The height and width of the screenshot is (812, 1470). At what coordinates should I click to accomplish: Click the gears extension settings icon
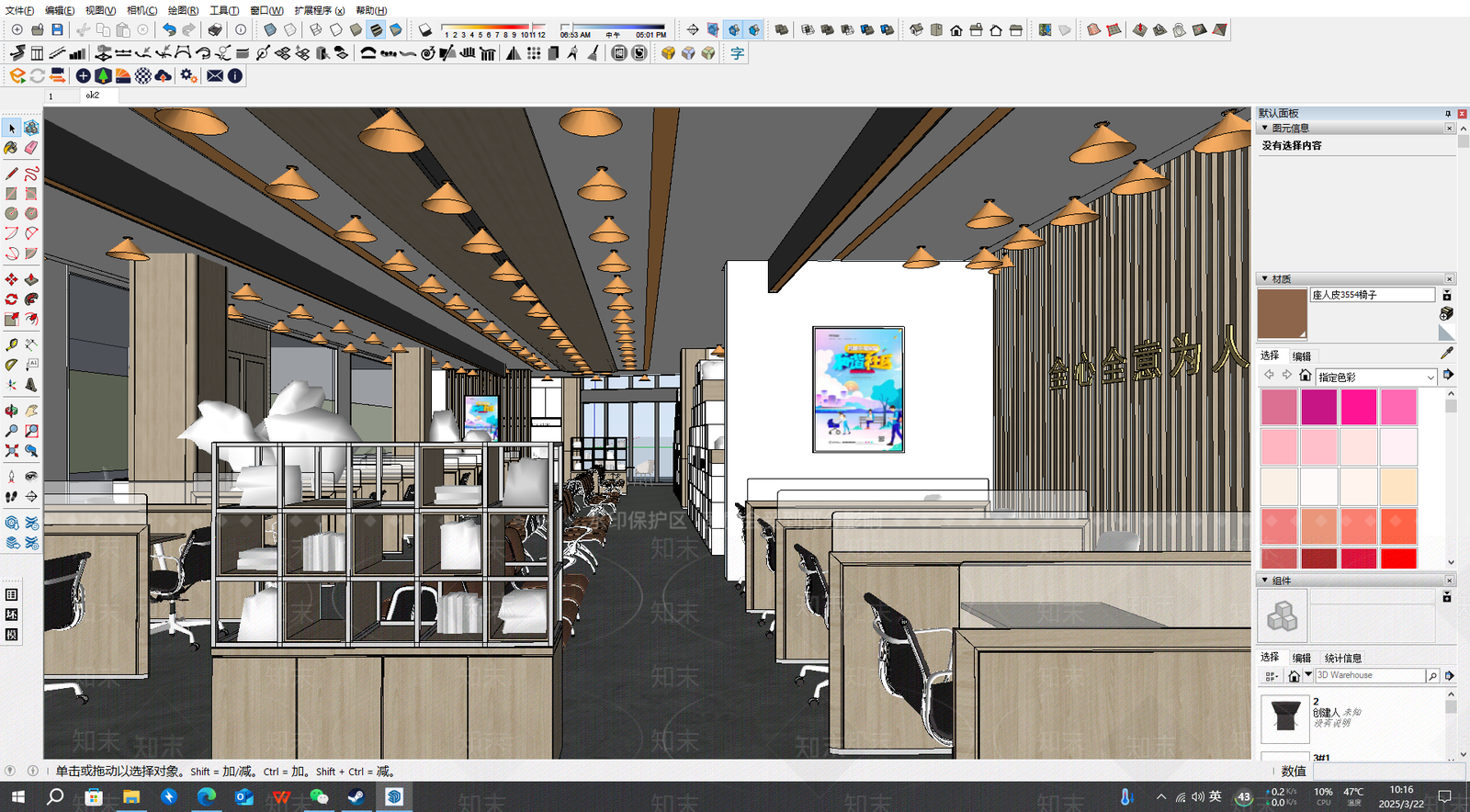click(x=189, y=76)
